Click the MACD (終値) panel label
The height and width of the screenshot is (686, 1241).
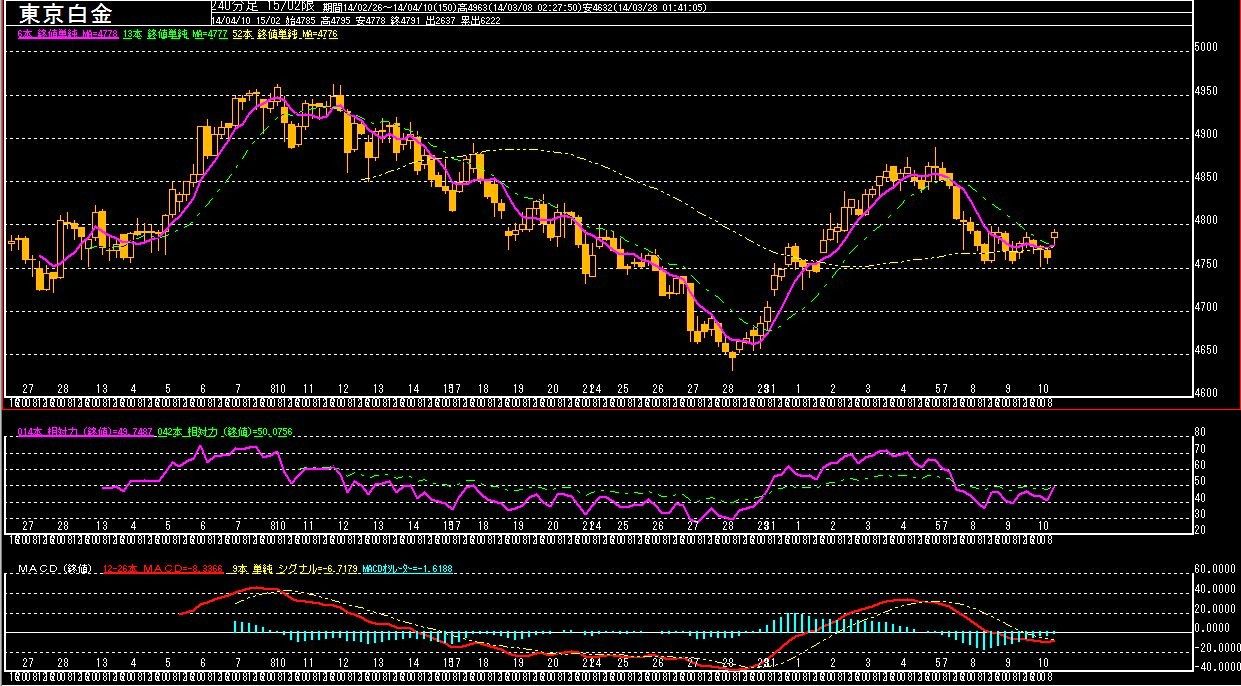point(53,569)
